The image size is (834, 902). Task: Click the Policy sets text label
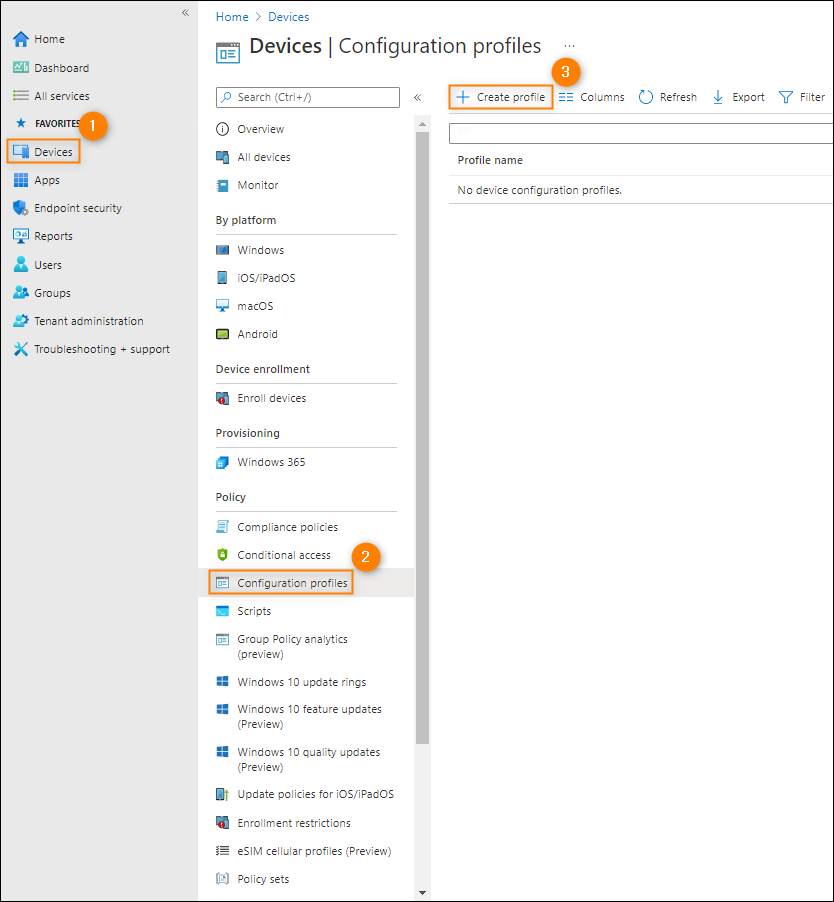pyautogui.click(x=263, y=879)
